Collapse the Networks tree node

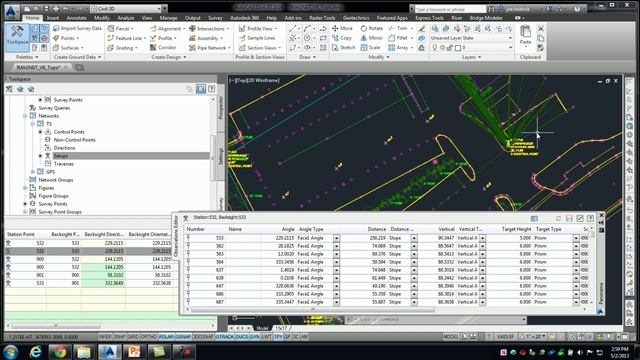25,116
